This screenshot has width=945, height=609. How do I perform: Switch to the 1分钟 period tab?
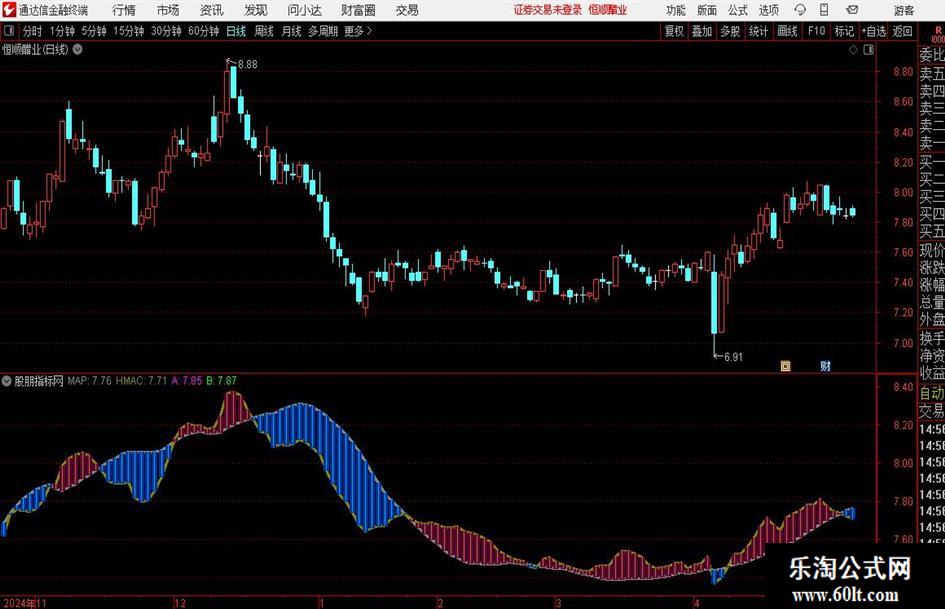(62, 31)
